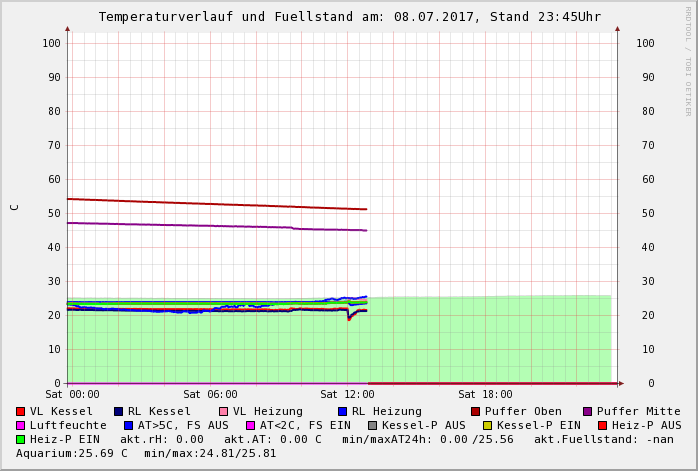Click the Sat 18:00 time axis label
The width and height of the screenshot is (698, 471).
click(485, 395)
